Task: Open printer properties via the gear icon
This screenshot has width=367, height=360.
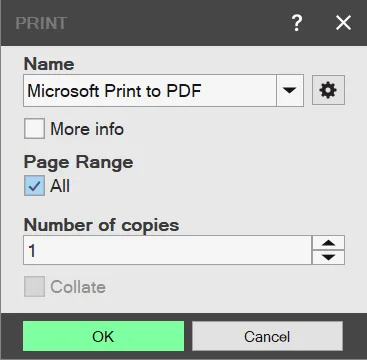Action: 328,90
